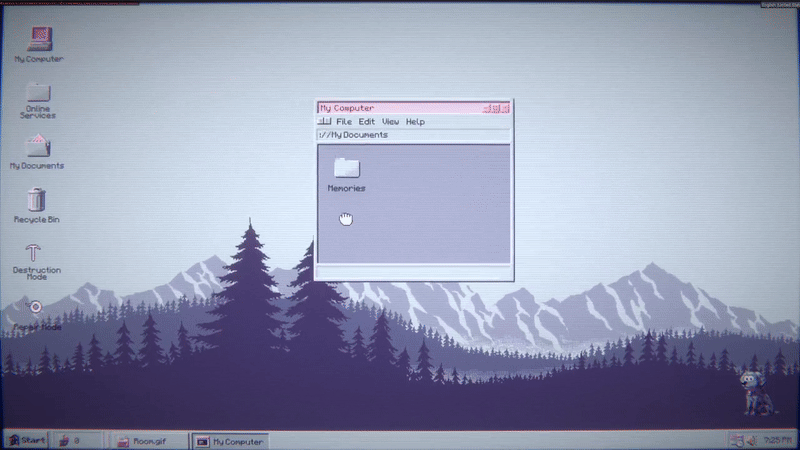Click the Start button
This screenshot has height=450, width=800.
(x=27, y=440)
